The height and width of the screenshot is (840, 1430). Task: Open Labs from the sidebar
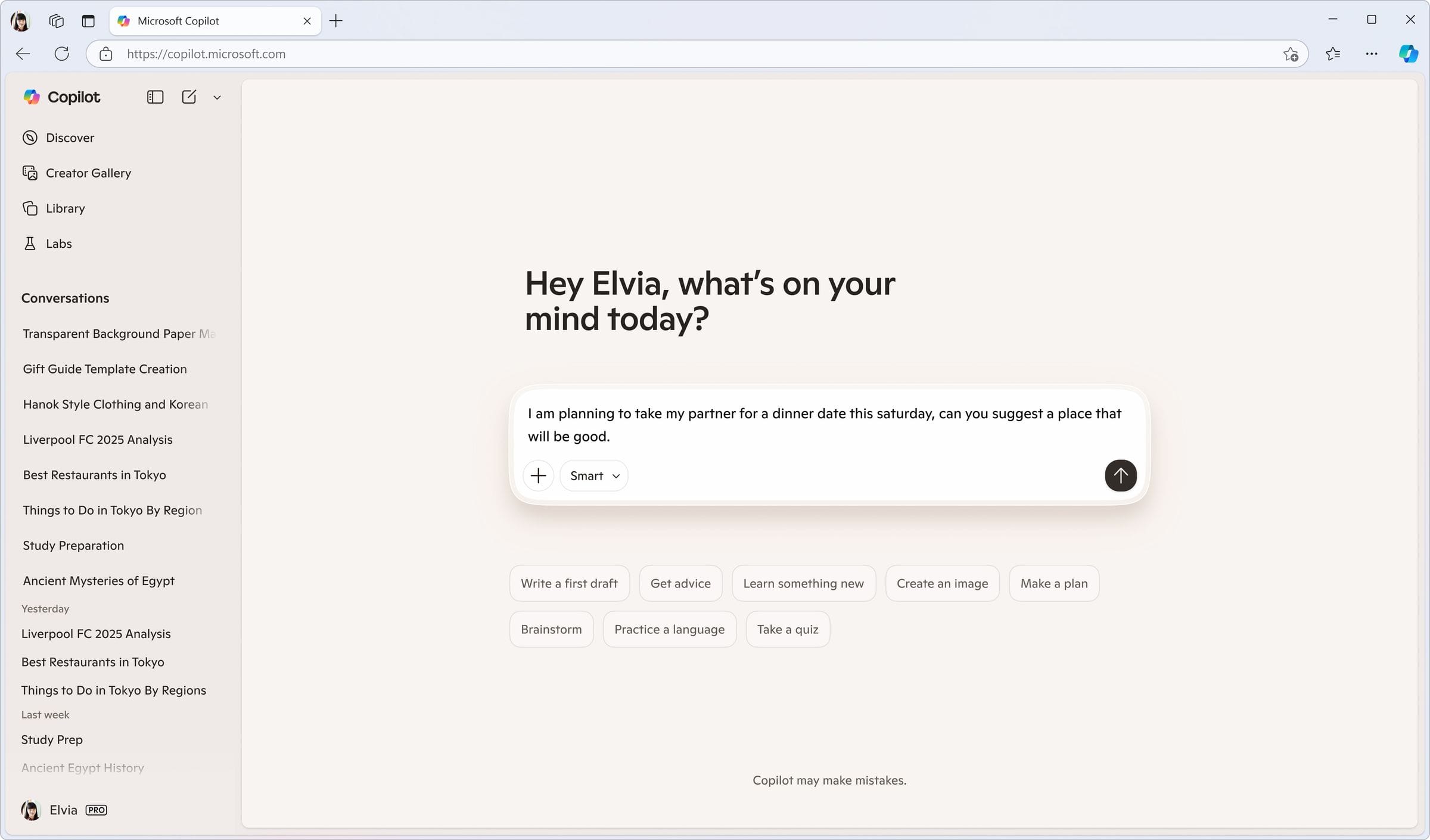[x=47, y=244]
